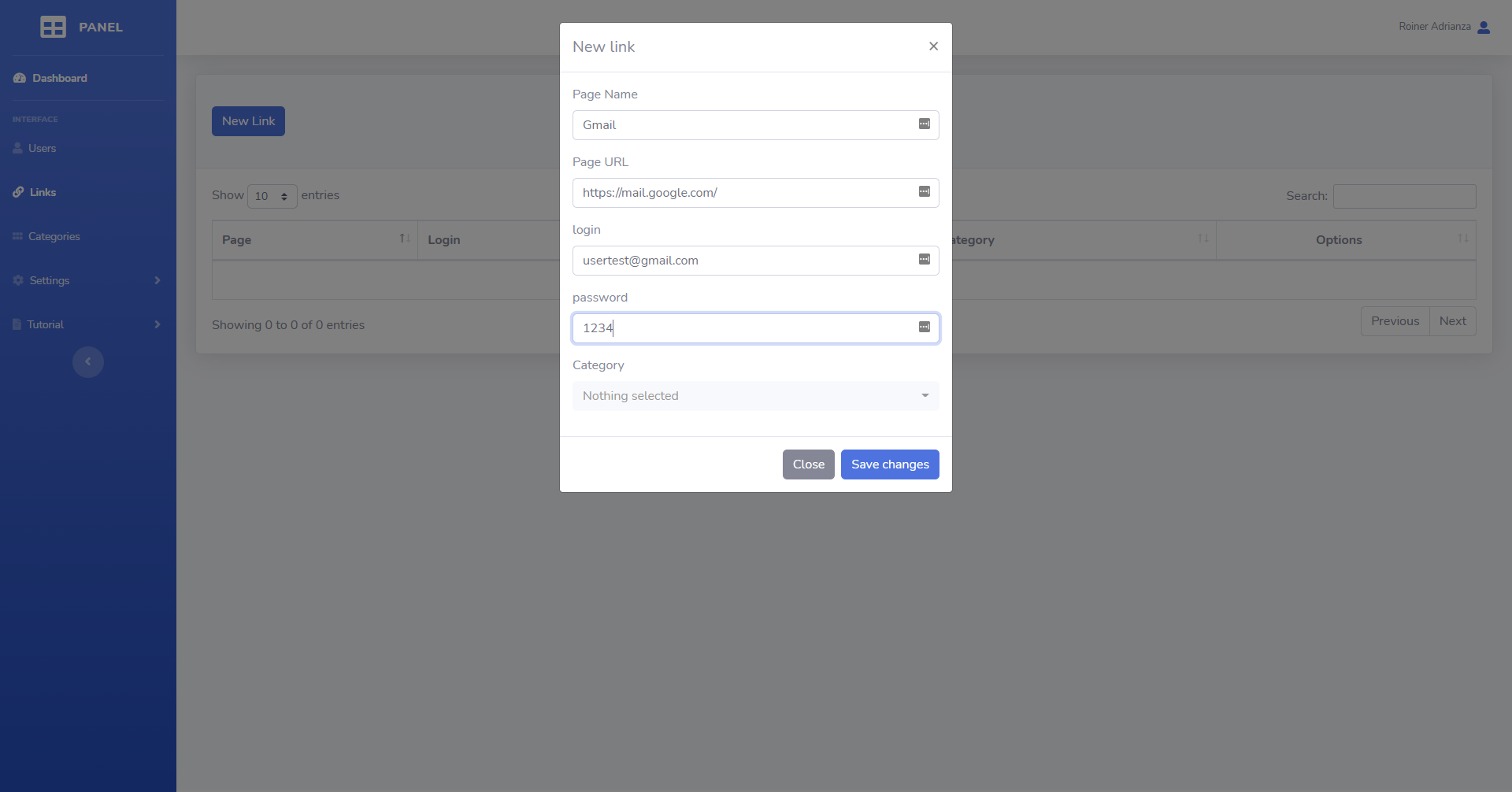Click the user profile avatar icon

[x=1484, y=27]
